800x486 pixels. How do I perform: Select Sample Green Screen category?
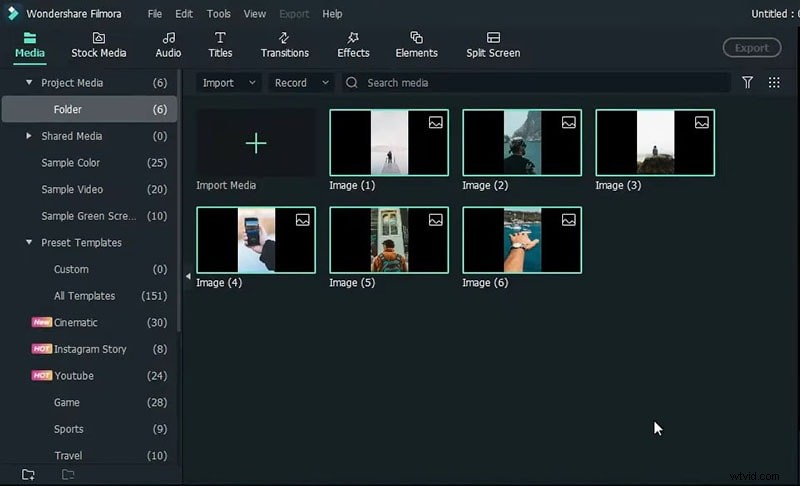click(x=89, y=216)
